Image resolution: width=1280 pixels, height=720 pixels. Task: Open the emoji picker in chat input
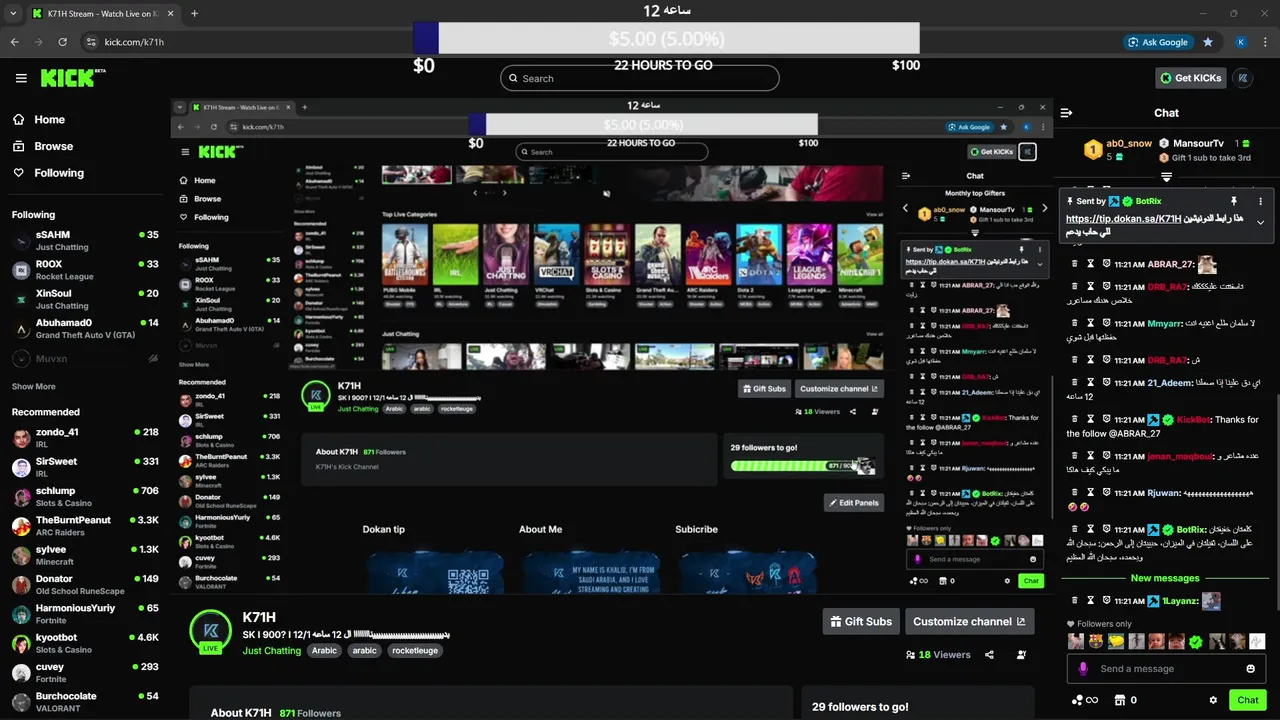click(1251, 668)
